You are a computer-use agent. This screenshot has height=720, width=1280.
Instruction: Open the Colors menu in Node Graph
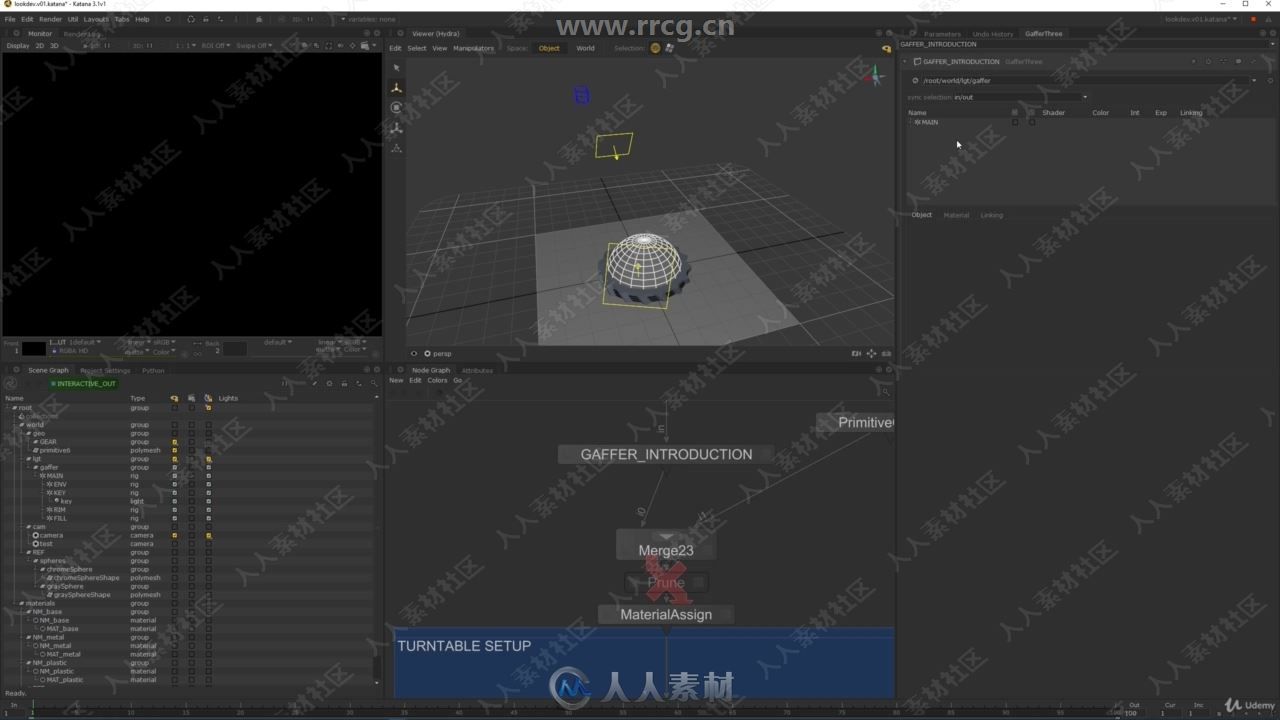coord(437,380)
